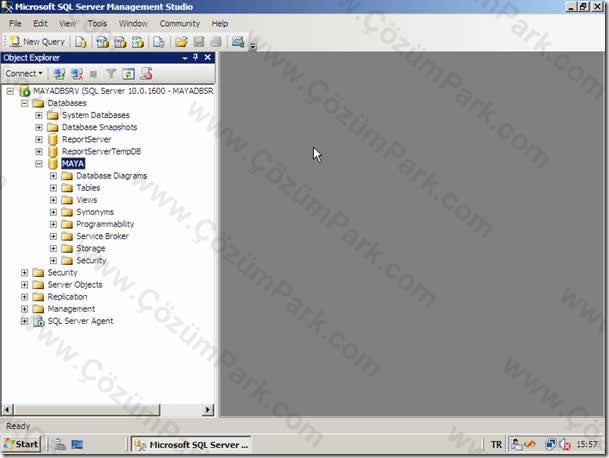Image resolution: width=609 pixels, height=458 pixels.
Task: Click the Windows Start button
Action: point(21,444)
